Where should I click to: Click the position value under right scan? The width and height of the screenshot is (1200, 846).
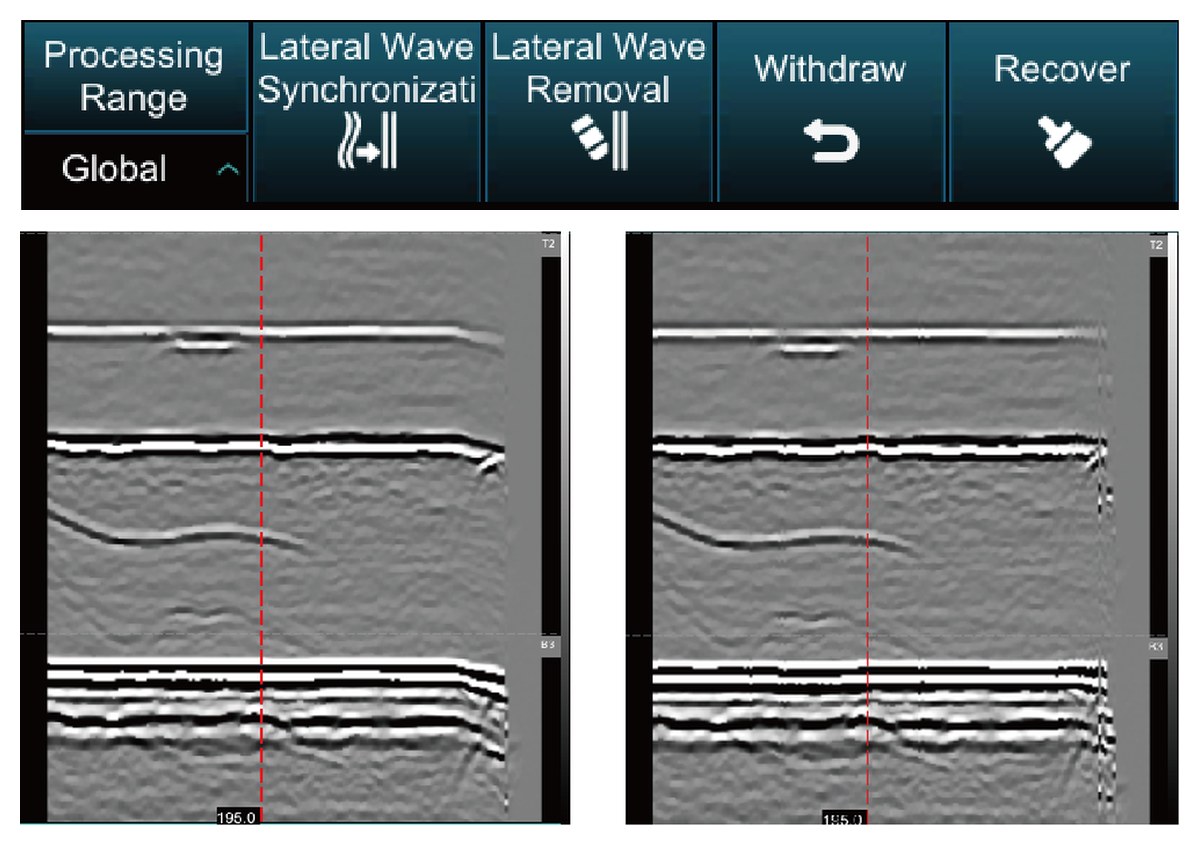(x=844, y=817)
